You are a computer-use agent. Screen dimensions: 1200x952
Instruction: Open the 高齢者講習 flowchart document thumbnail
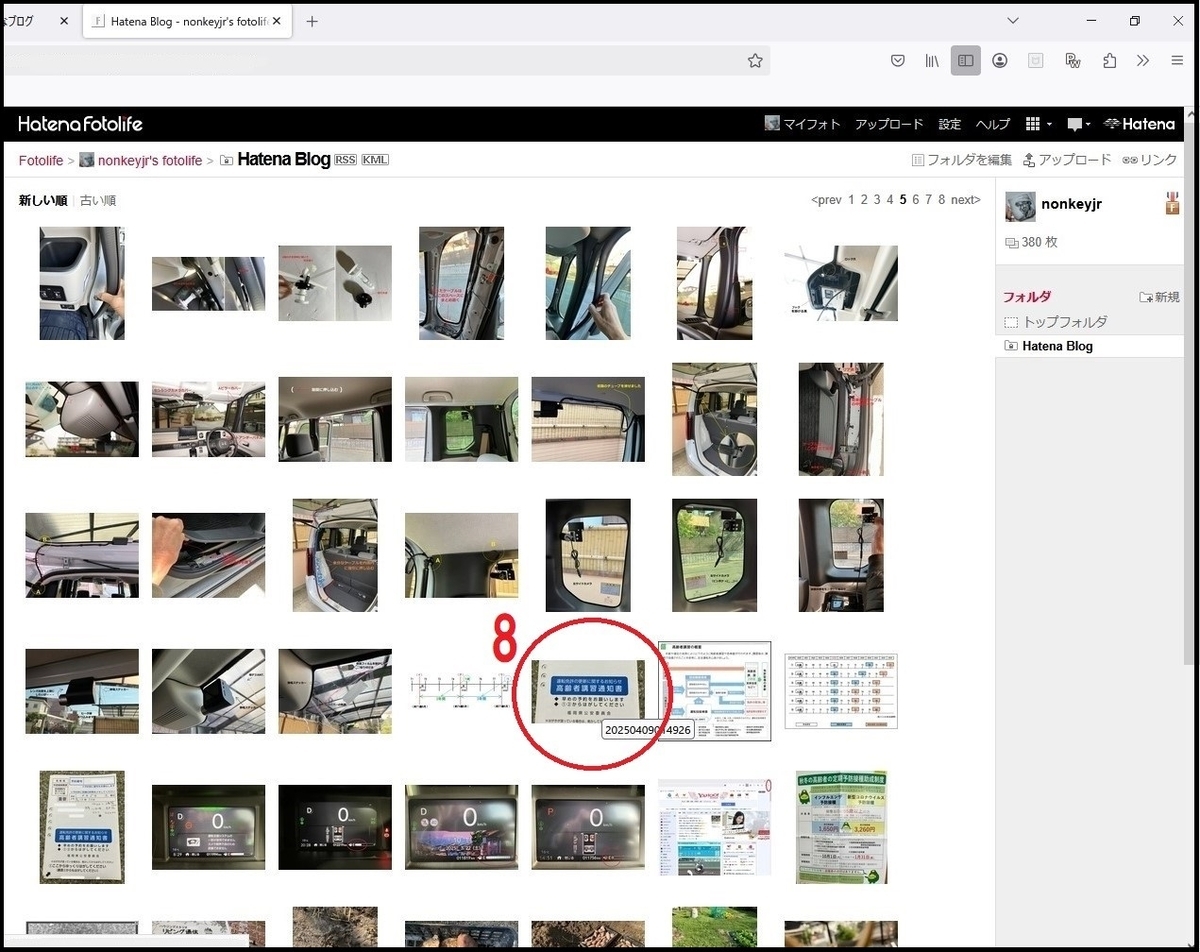715,691
